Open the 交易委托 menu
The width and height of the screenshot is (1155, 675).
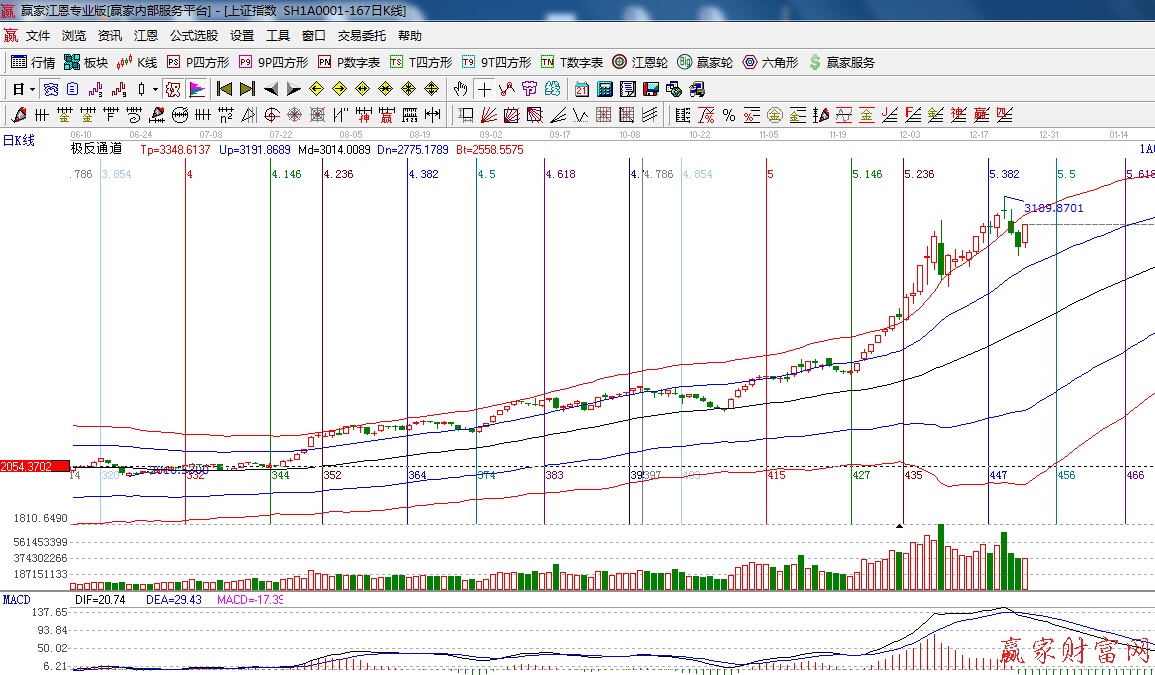(361, 36)
